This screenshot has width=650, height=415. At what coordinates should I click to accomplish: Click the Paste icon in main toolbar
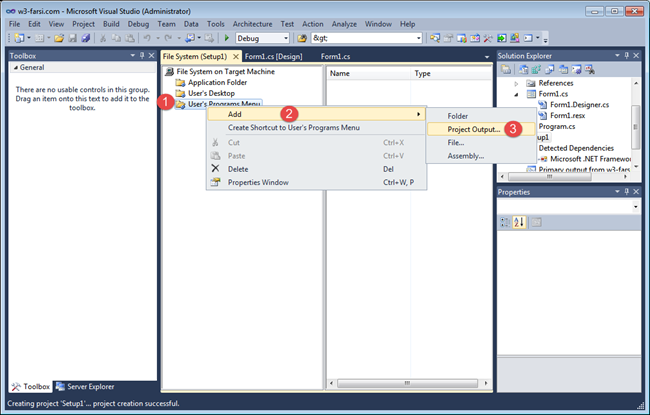click(x=130, y=38)
